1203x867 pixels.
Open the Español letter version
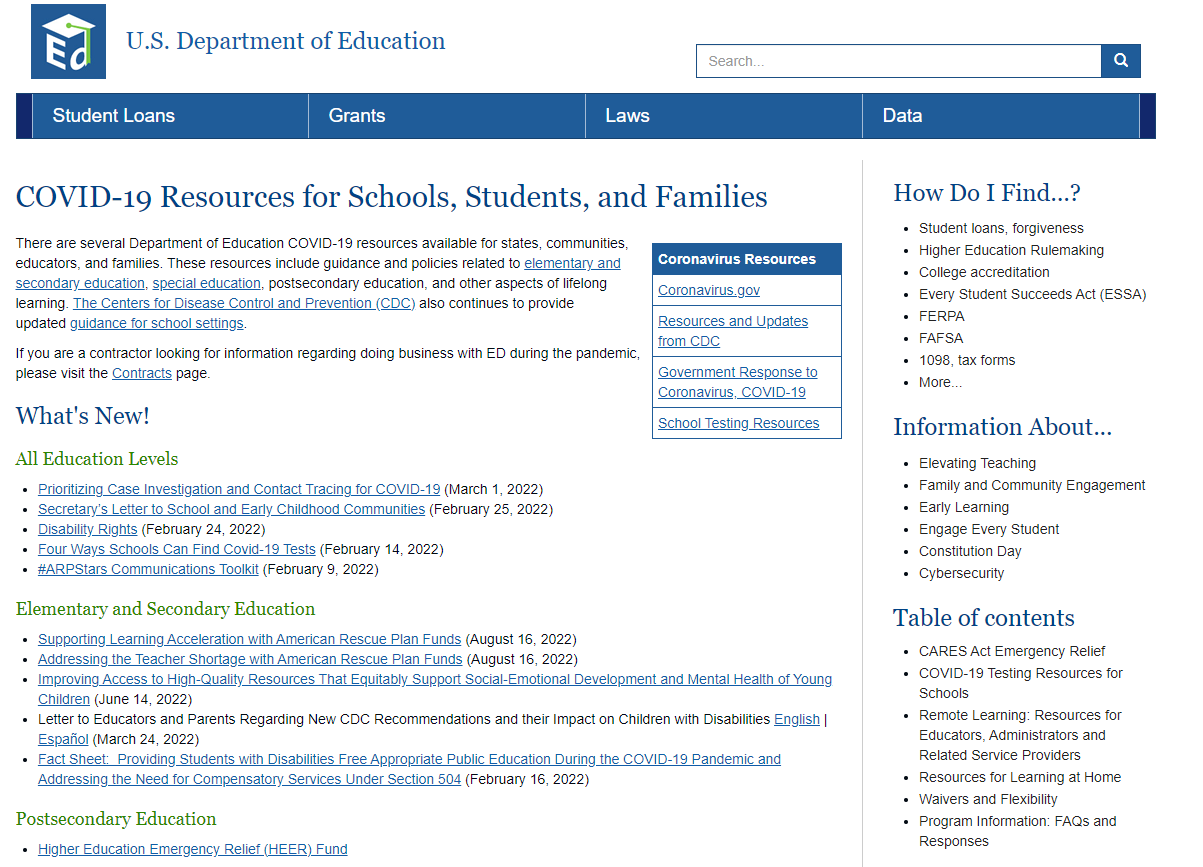pyautogui.click(x=63, y=739)
